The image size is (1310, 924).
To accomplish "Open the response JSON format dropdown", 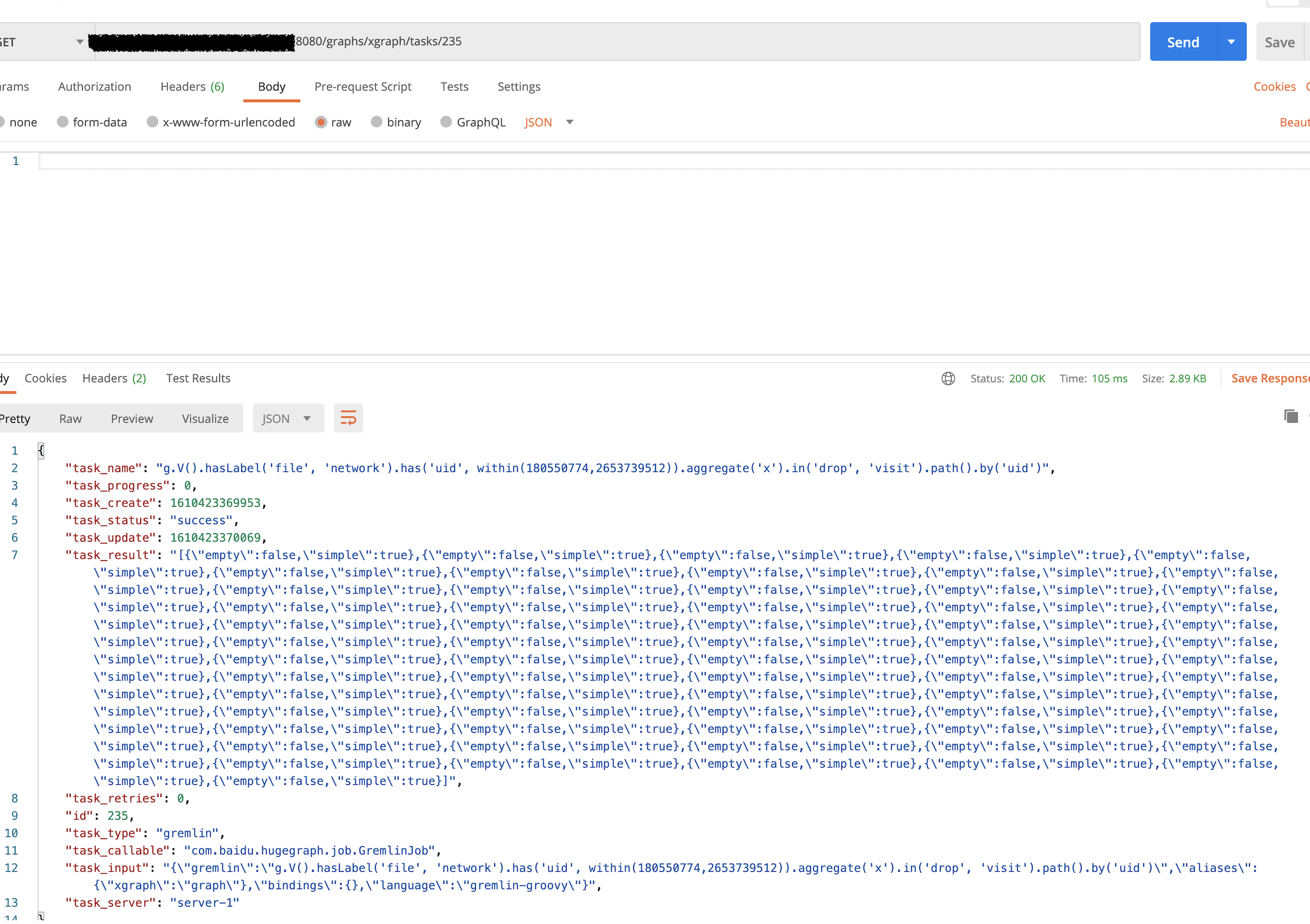I will tap(288, 417).
